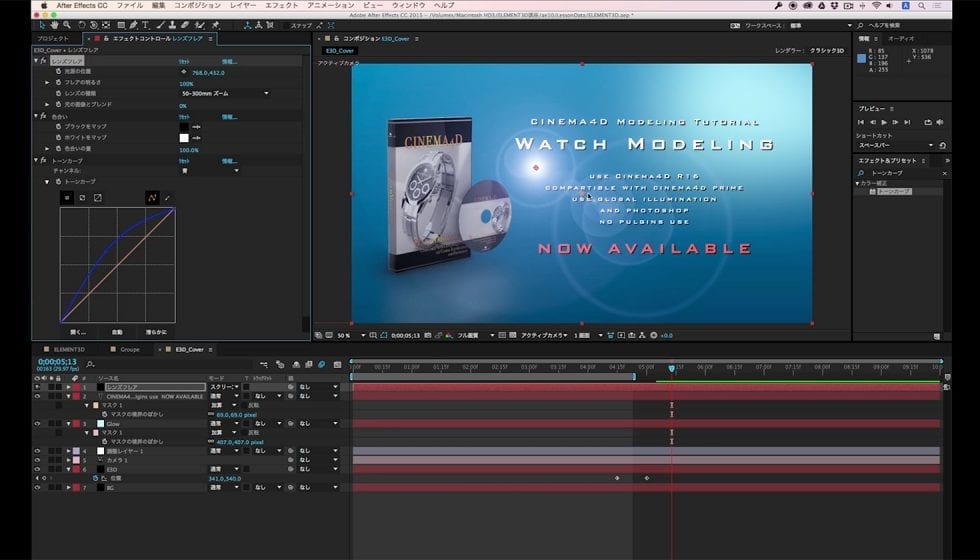980x560 pixels.
Task: Click the About link for Tone Curve effect
Action: point(229,161)
